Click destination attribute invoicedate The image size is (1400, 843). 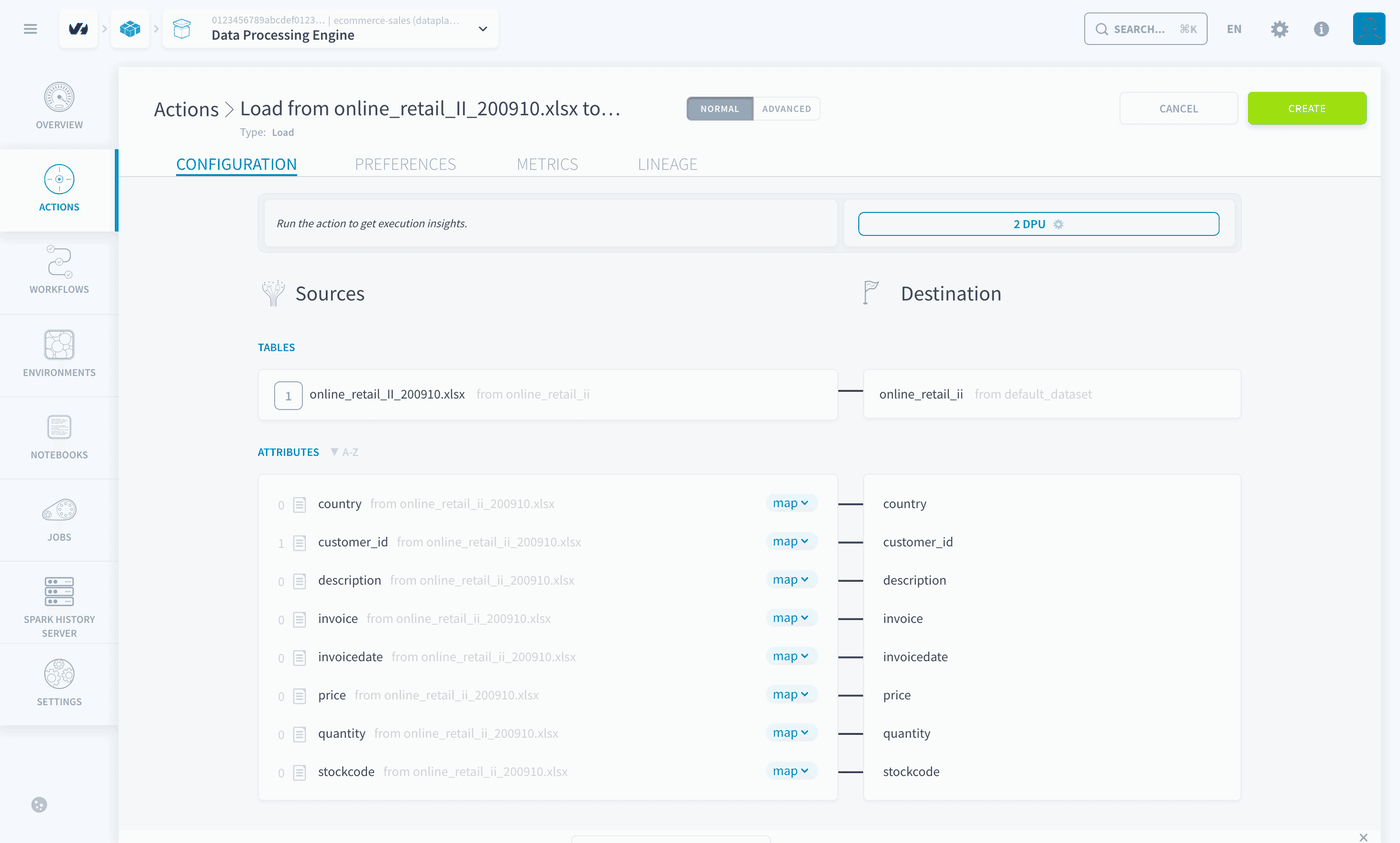coord(915,657)
